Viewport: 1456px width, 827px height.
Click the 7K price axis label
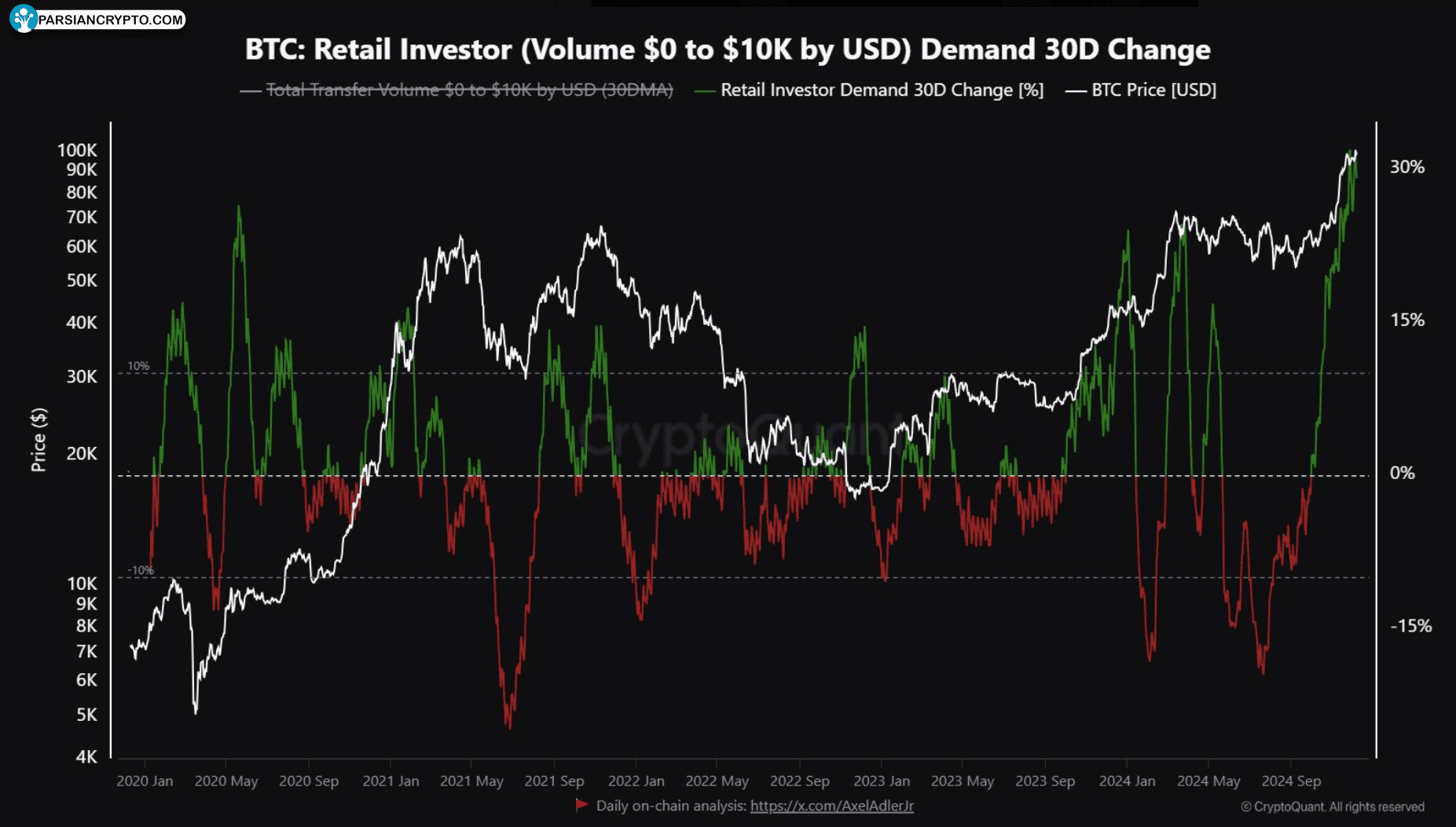[x=86, y=652]
